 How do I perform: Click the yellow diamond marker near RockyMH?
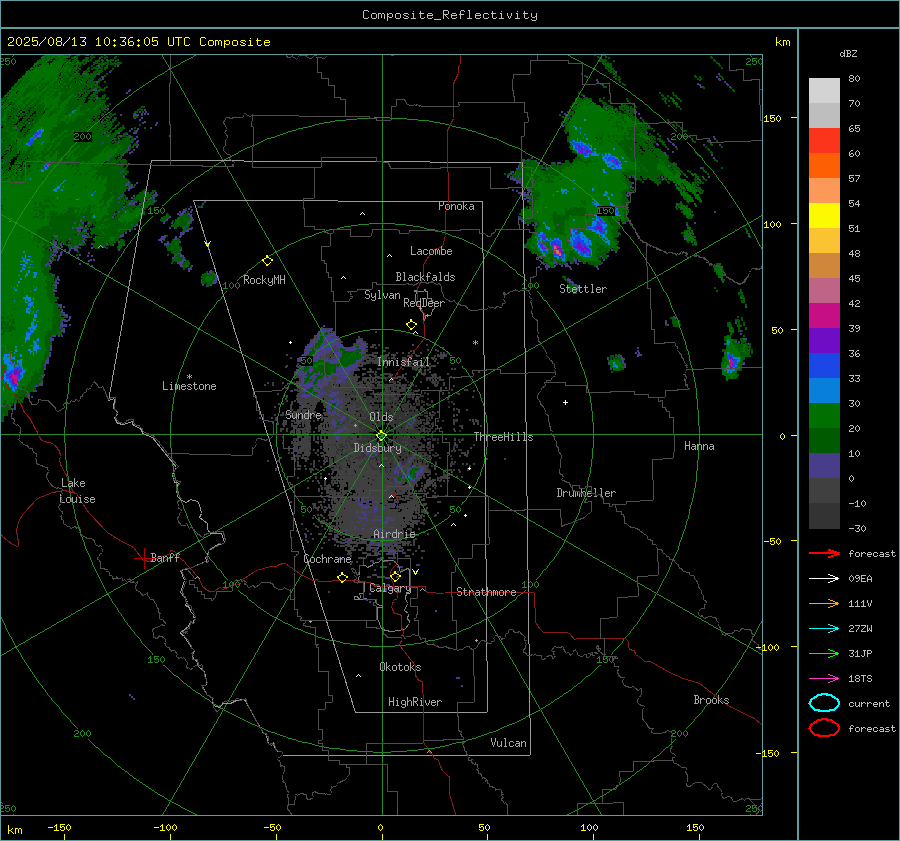pyautogui.click(x=267, y=261)
